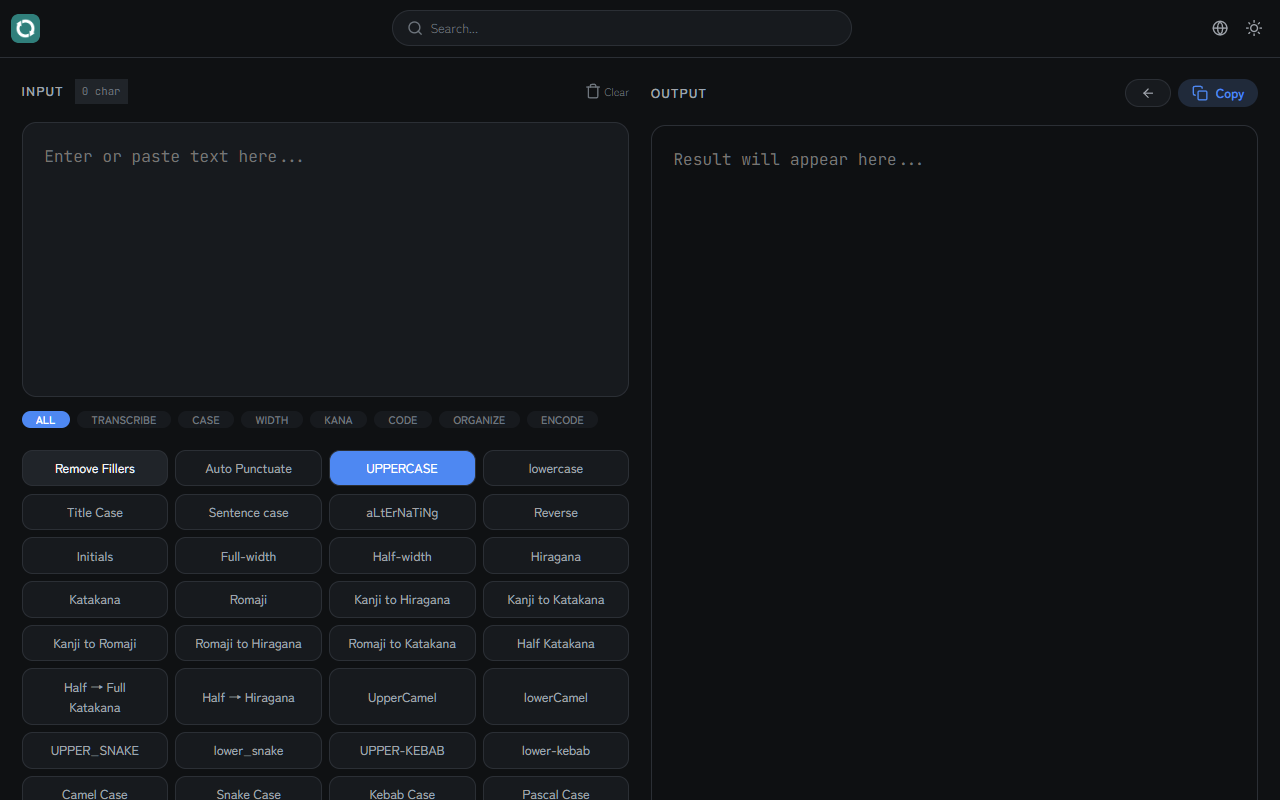Convert to lowerCamel

[x=556, y=697]
